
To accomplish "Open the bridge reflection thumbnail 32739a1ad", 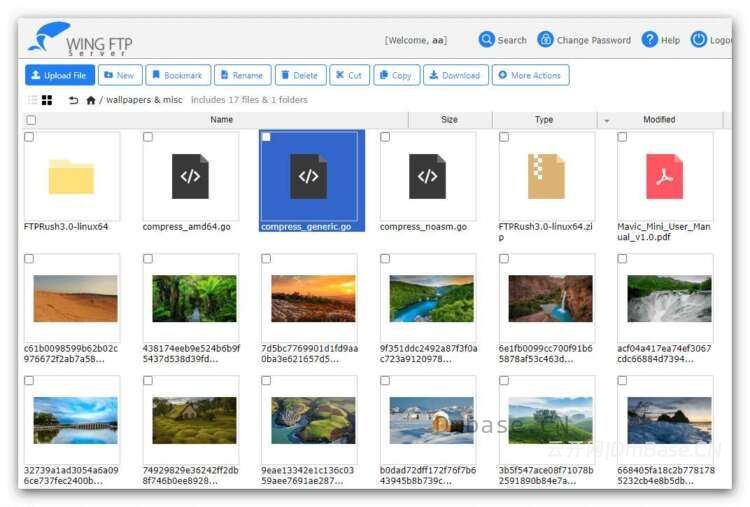I will (75, 420).
